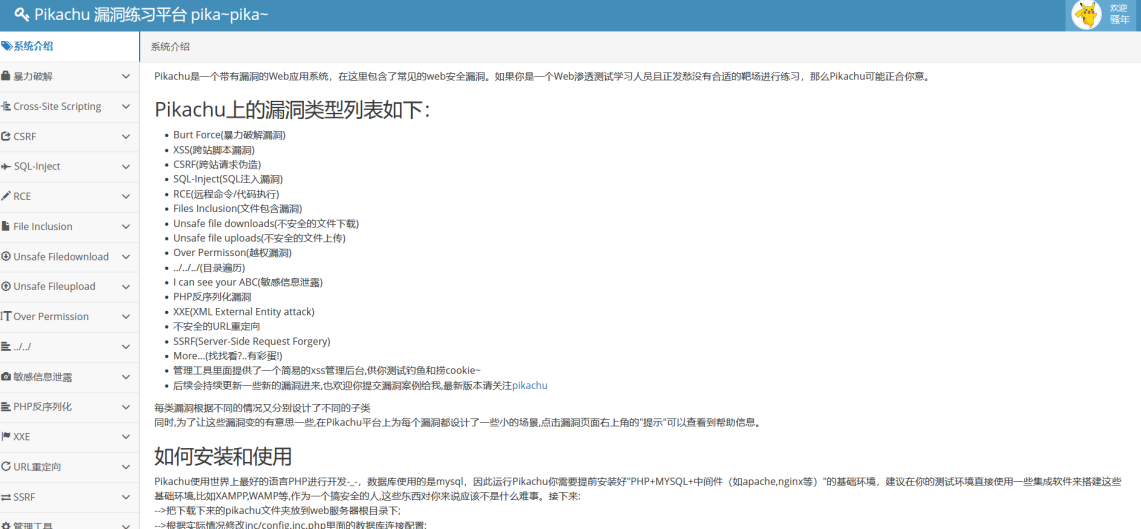Click the download icon beside Unsafe Filedownload

[x=6, y=256]
